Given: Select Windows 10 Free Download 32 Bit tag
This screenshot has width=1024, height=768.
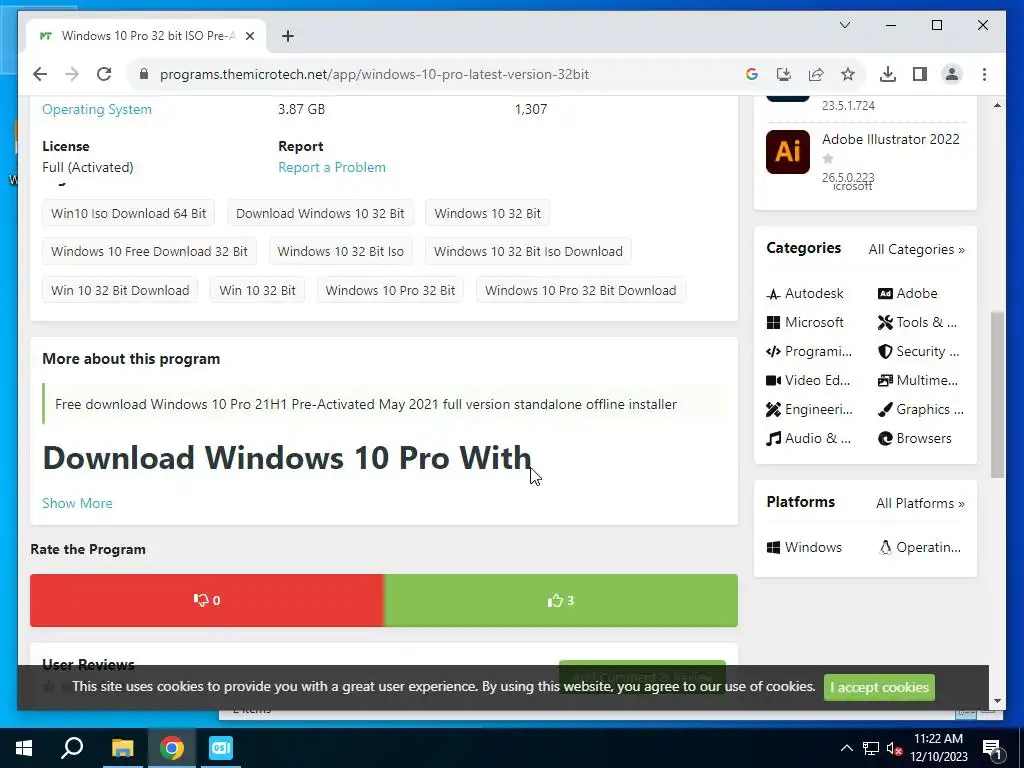Looking at the screenshot, I should [x=150, y=251].
